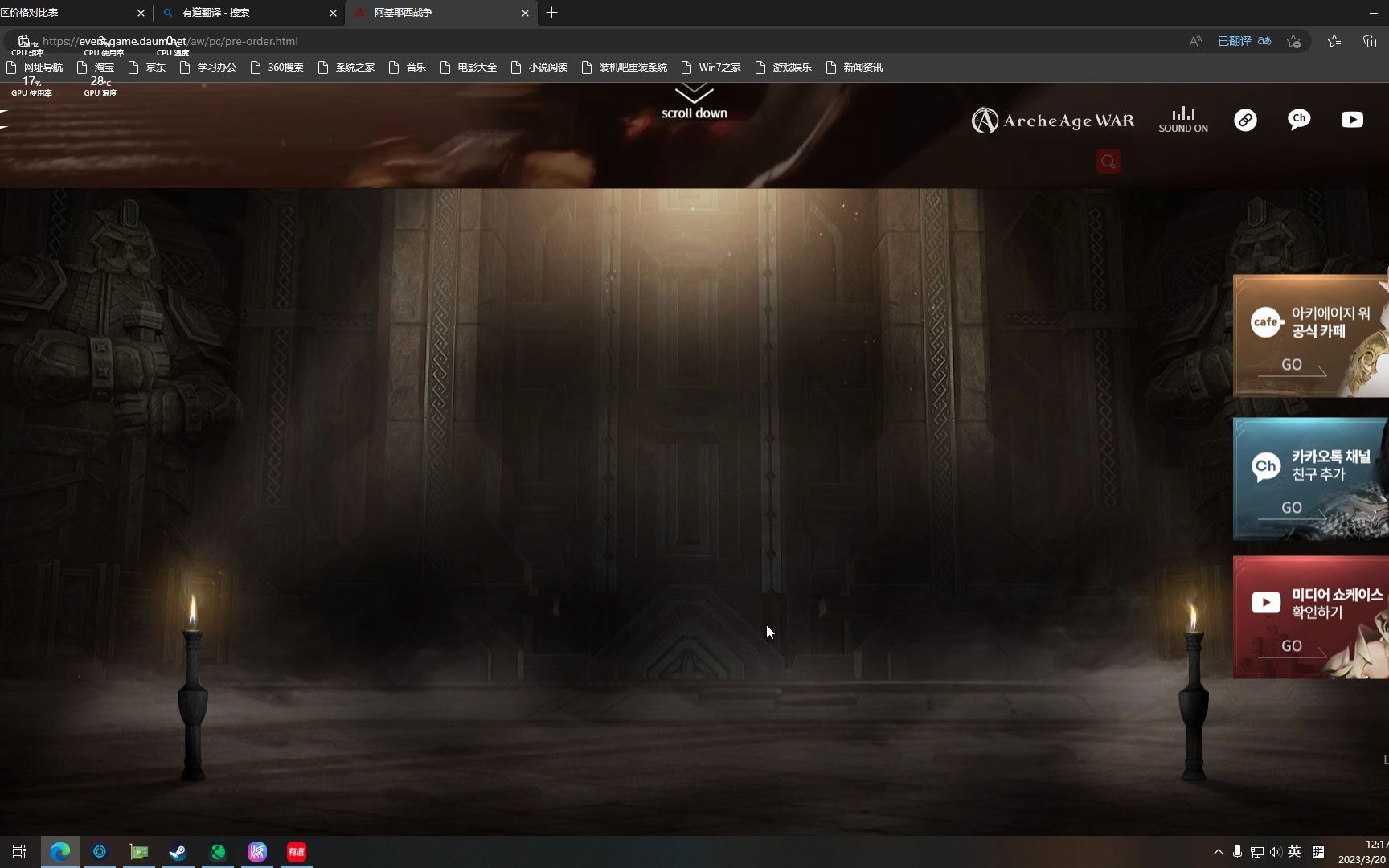Close the 区价格对比表 tab
This screenshot has height=868, width=1389.
point(141,13)
